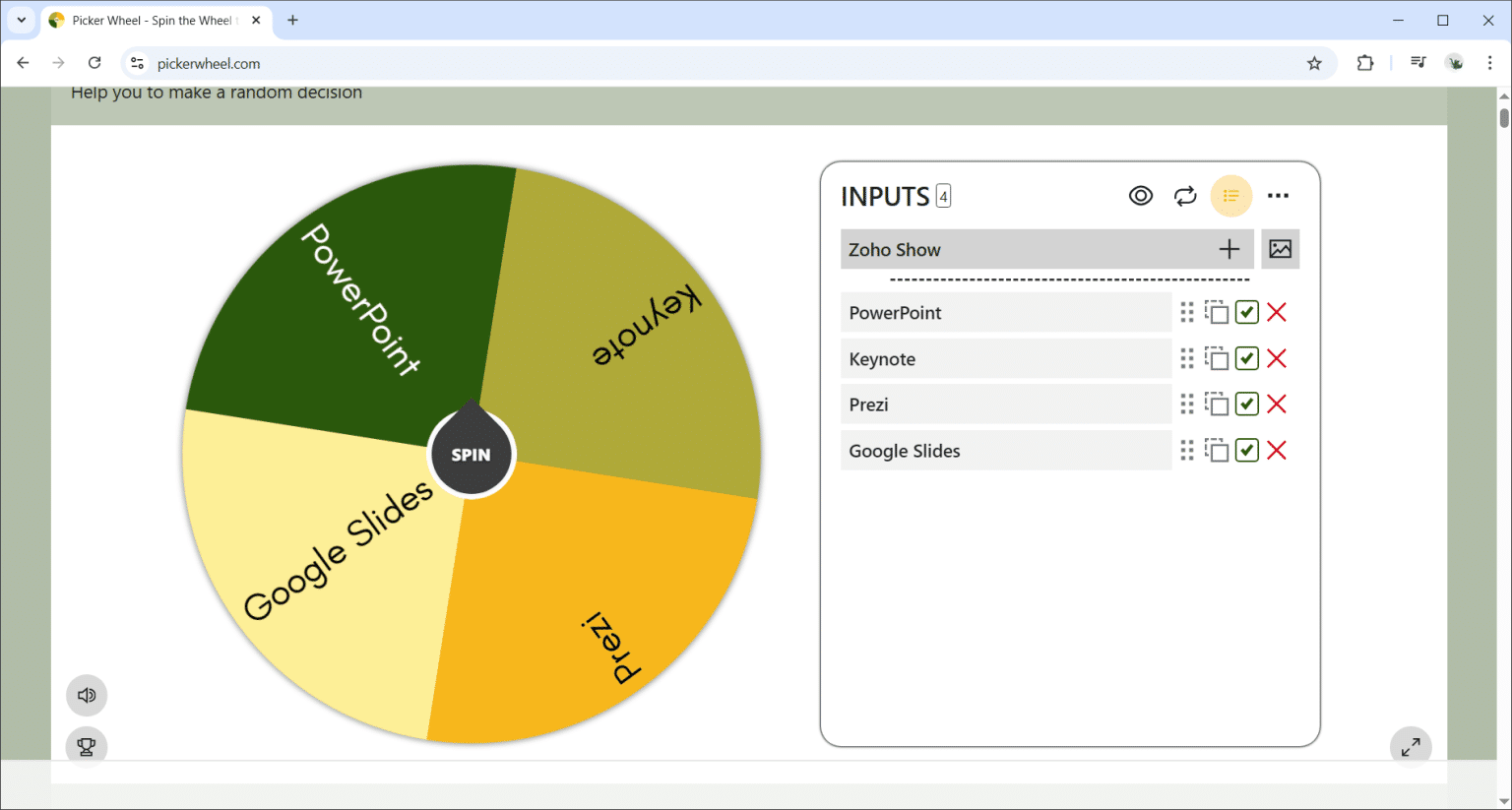Click the plus to add Zoho Show
Viewport: 1512px width, 810px height.
1228,249
